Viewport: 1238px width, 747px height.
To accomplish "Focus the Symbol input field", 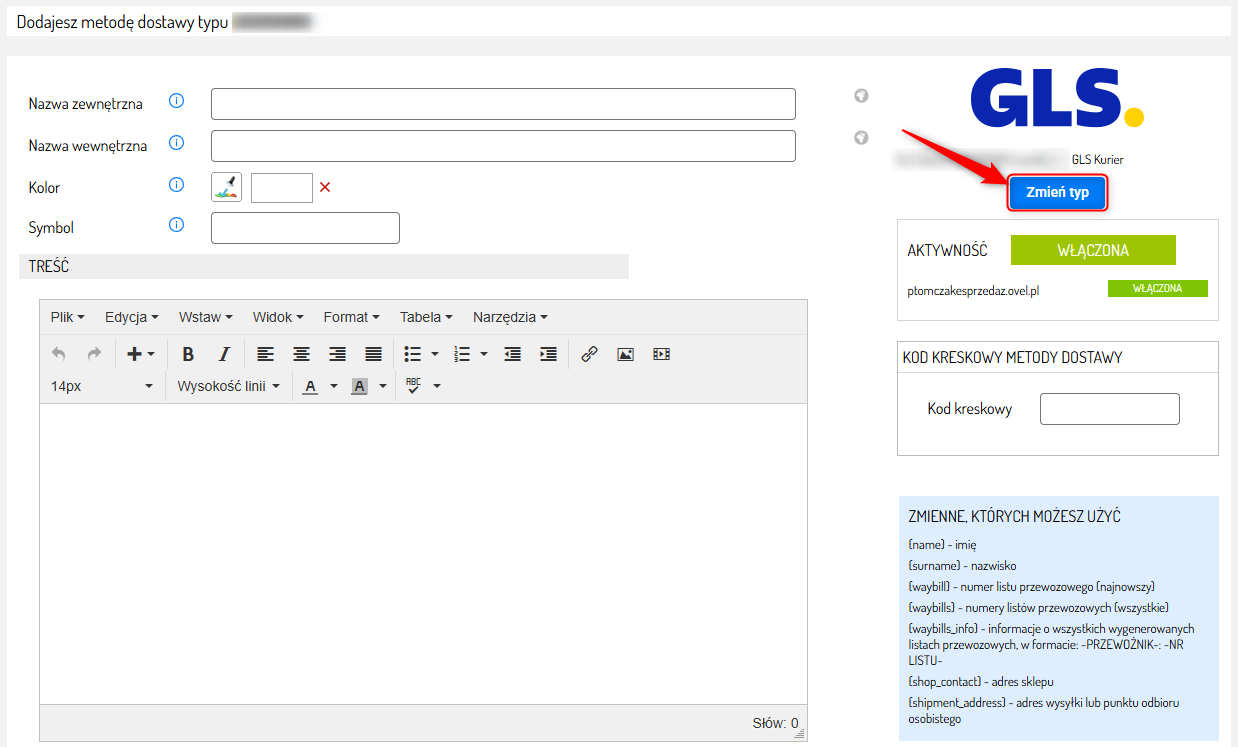I will (305, 228).
